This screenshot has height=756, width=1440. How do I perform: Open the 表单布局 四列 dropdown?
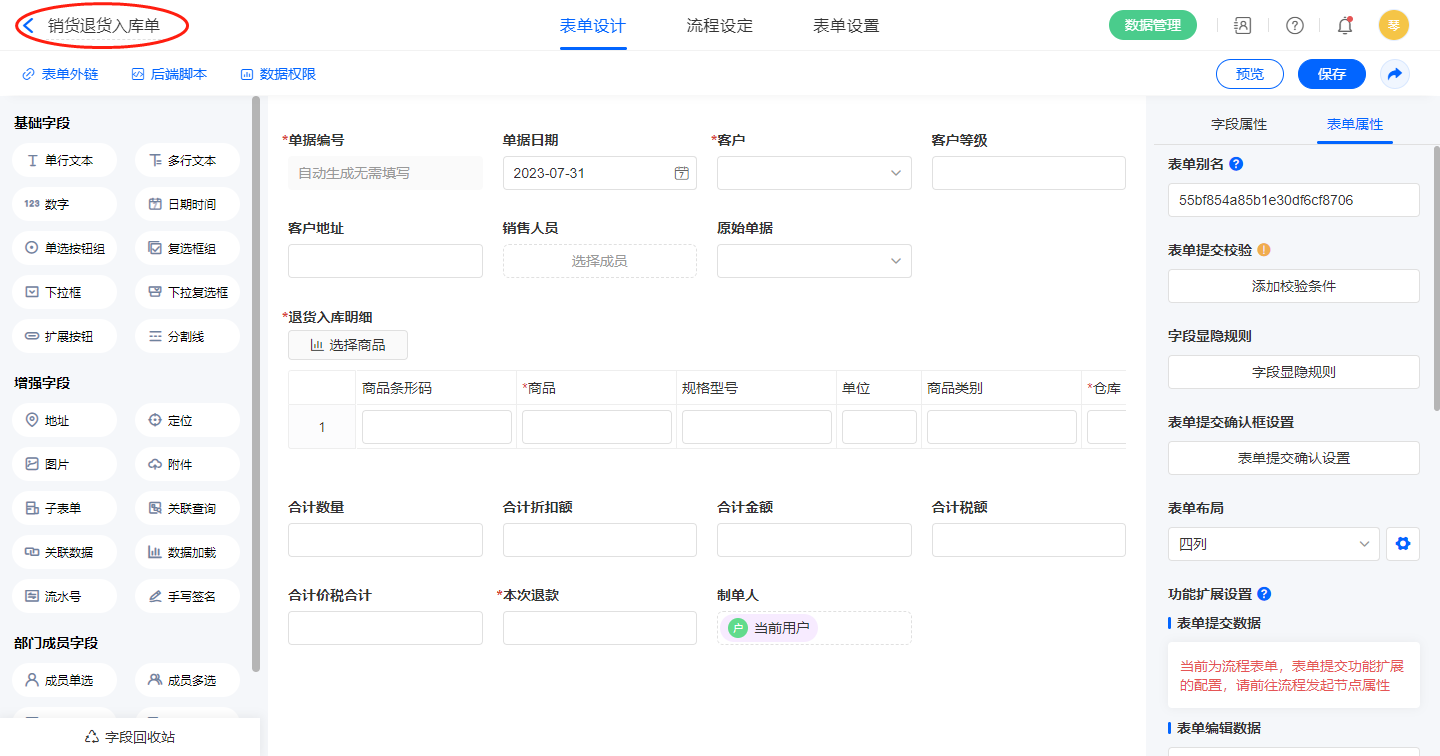coord(1273,544)
